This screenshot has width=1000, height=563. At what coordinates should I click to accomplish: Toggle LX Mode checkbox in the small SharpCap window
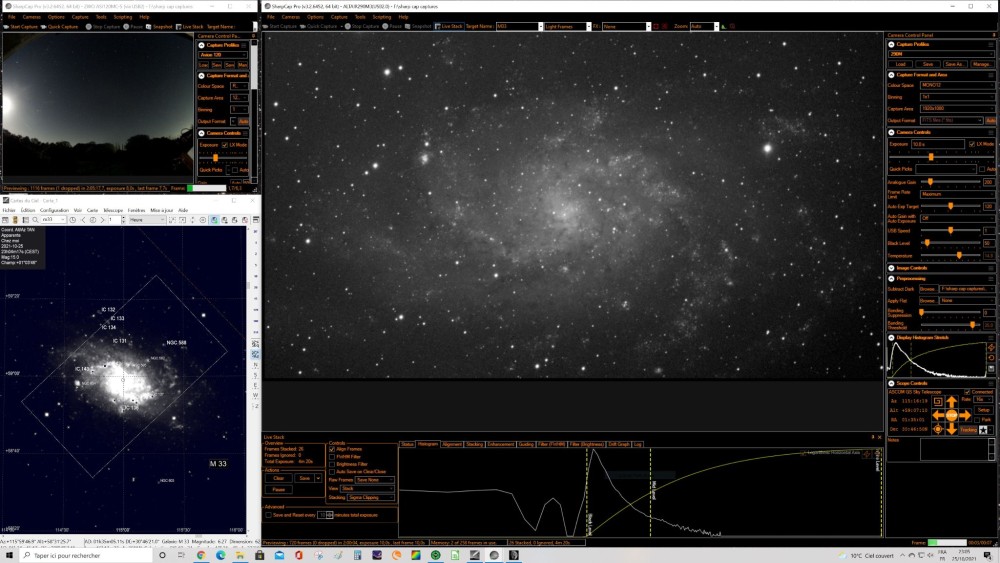coord(224,145)
